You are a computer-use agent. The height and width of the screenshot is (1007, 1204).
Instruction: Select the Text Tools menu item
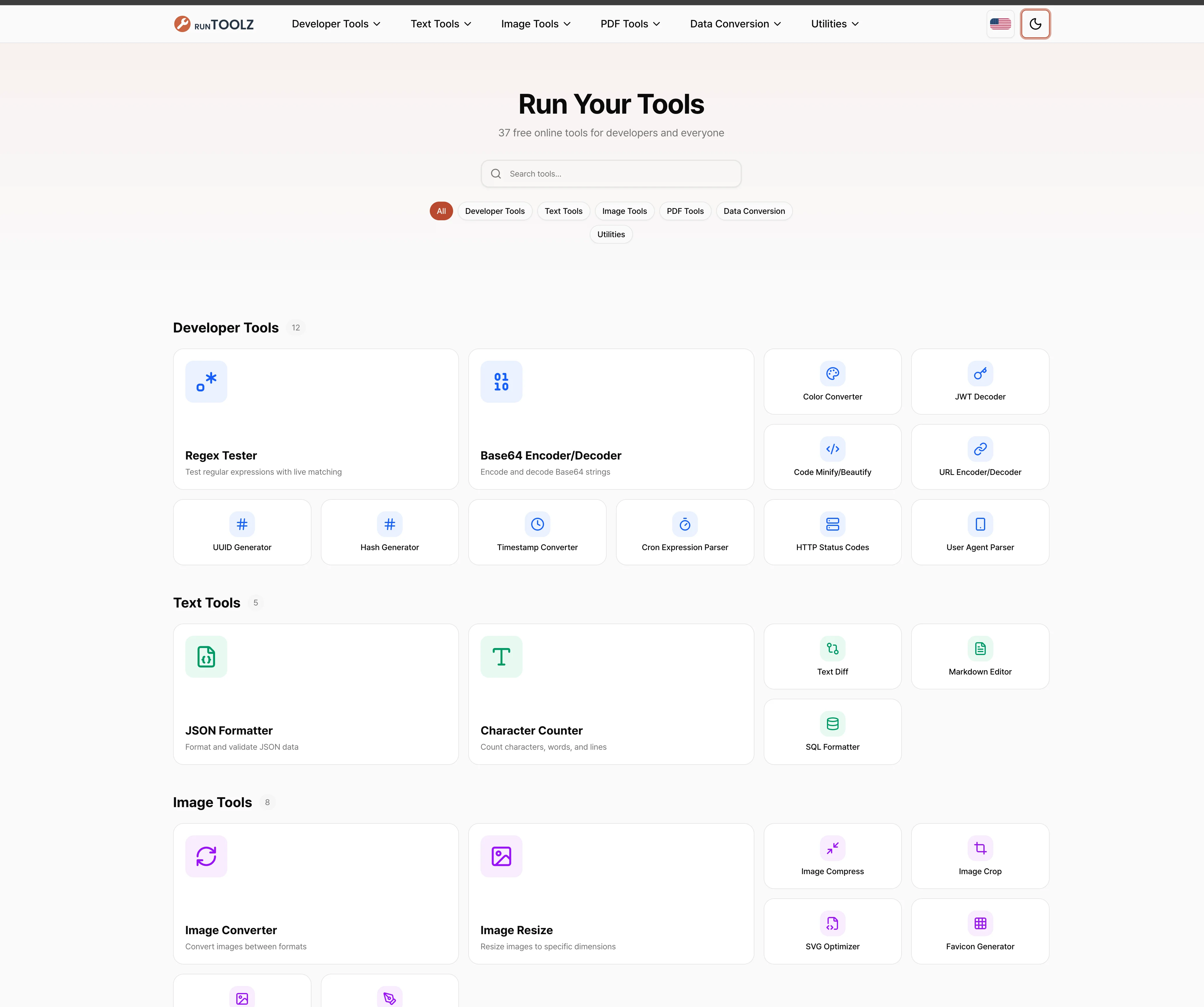coord(440,24)
